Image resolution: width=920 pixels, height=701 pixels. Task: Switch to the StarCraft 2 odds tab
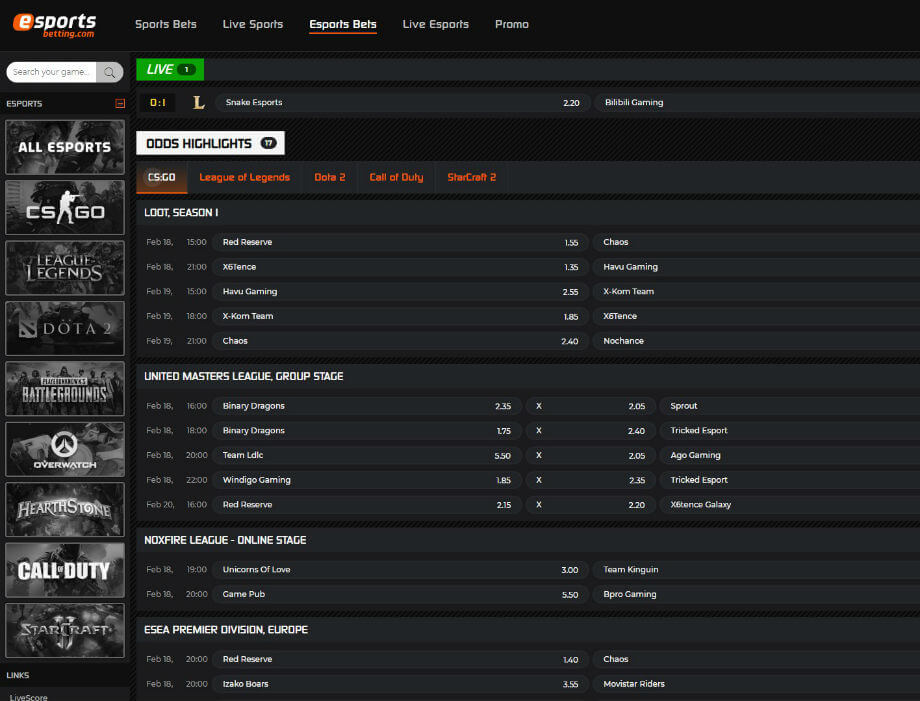click(471, 177)
